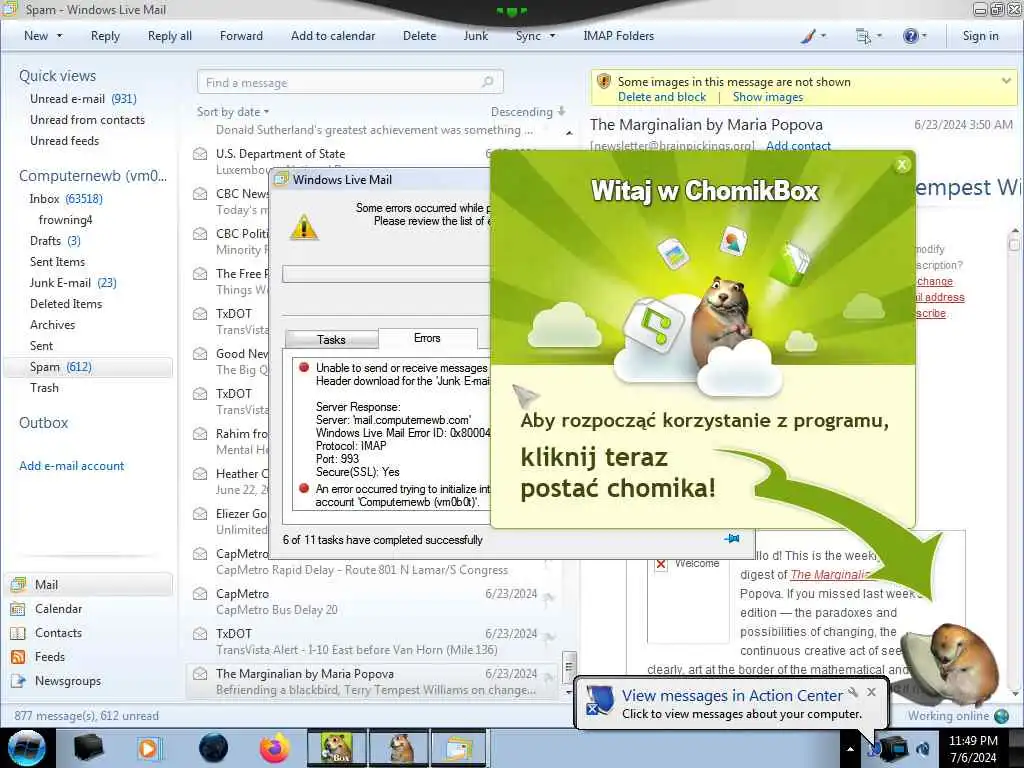
Task: Open the menus icon dropdown arrow
Action: [x=879, y=36]
